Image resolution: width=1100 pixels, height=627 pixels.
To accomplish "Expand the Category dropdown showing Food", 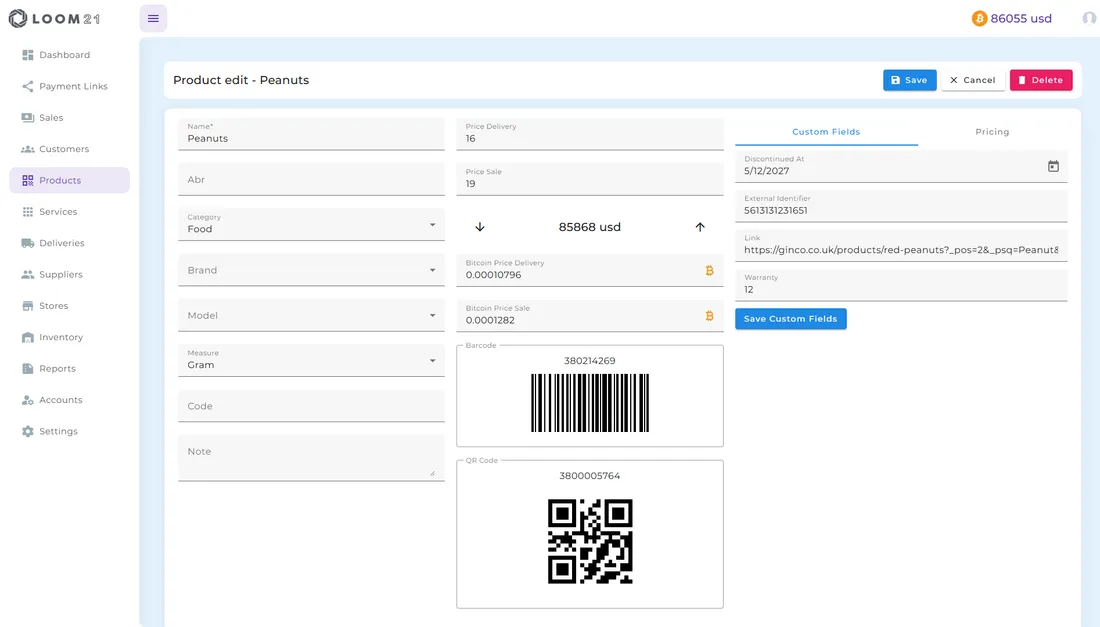I will point(311,224).
